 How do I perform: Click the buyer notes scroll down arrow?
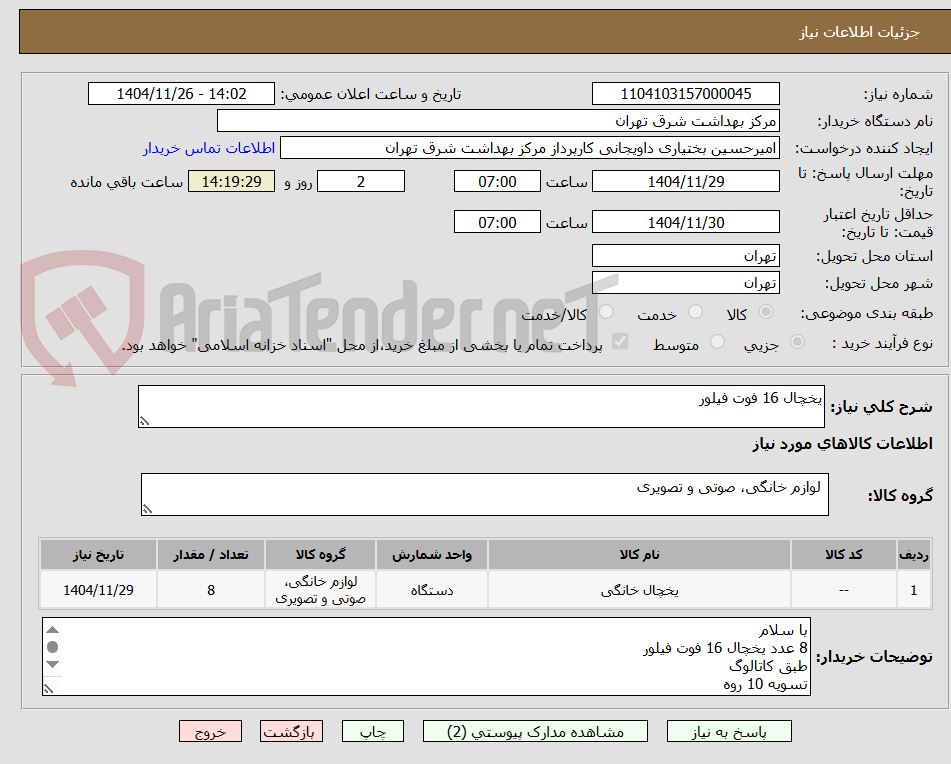click(53, 664)
